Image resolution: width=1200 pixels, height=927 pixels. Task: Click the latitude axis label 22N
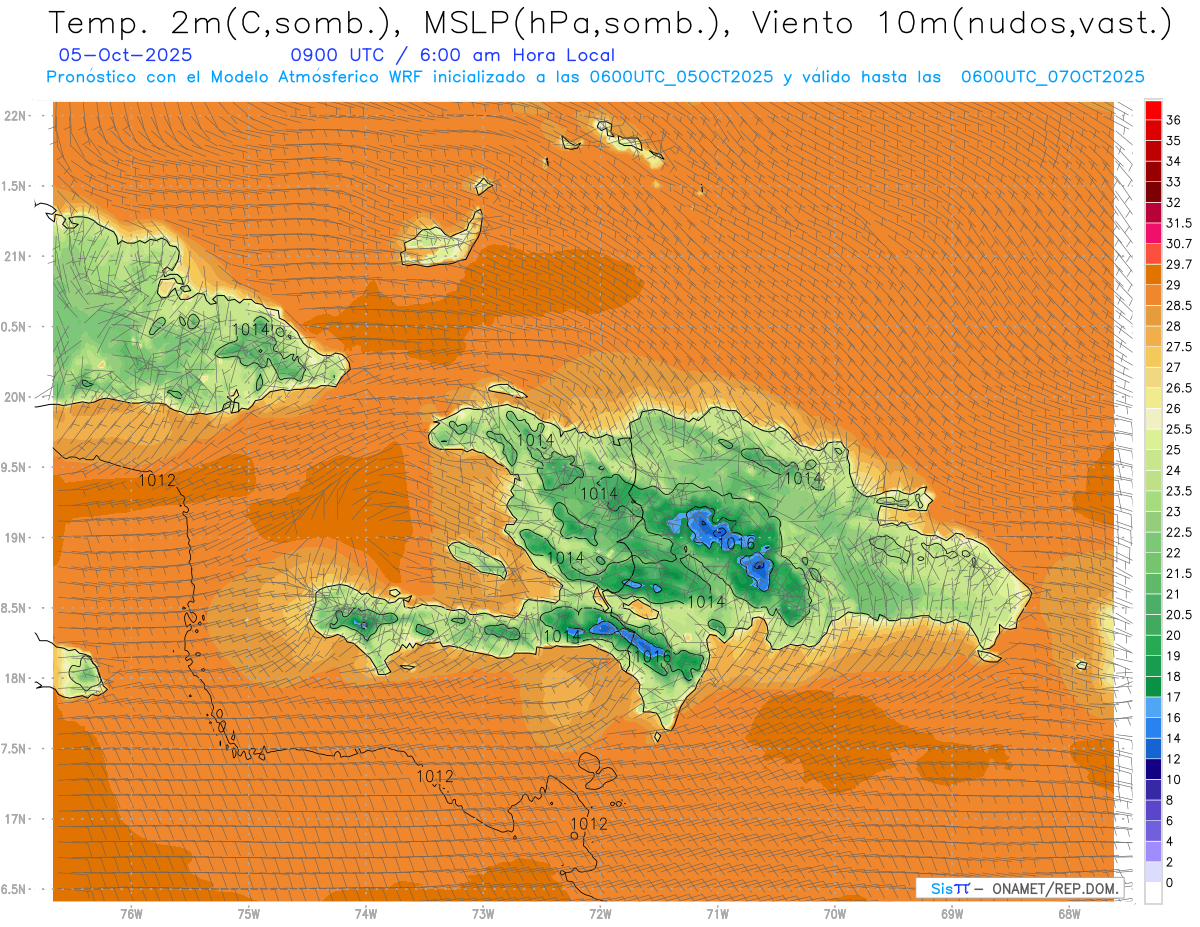(16, 116)
